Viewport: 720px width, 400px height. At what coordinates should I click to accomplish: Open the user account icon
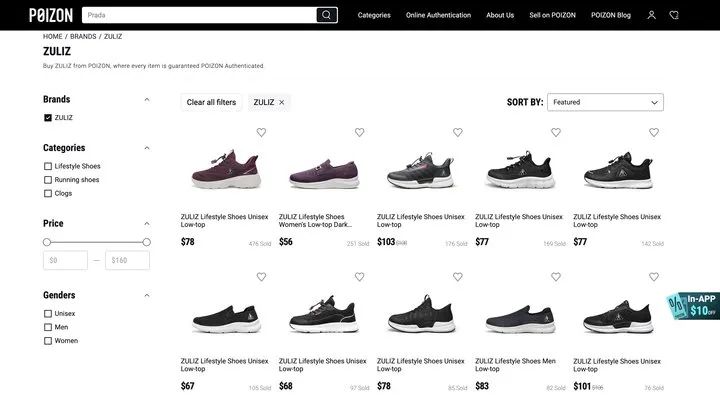click(651, 15)
